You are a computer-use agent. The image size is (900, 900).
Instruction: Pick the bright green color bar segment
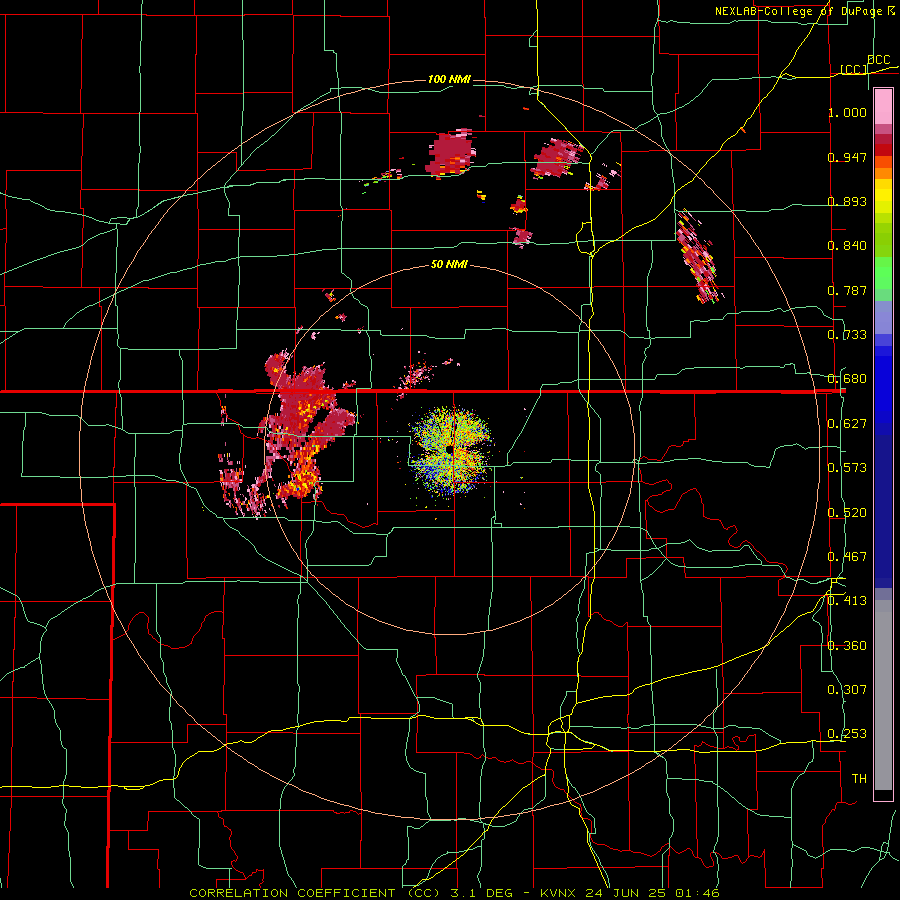[x=883, y=273]
